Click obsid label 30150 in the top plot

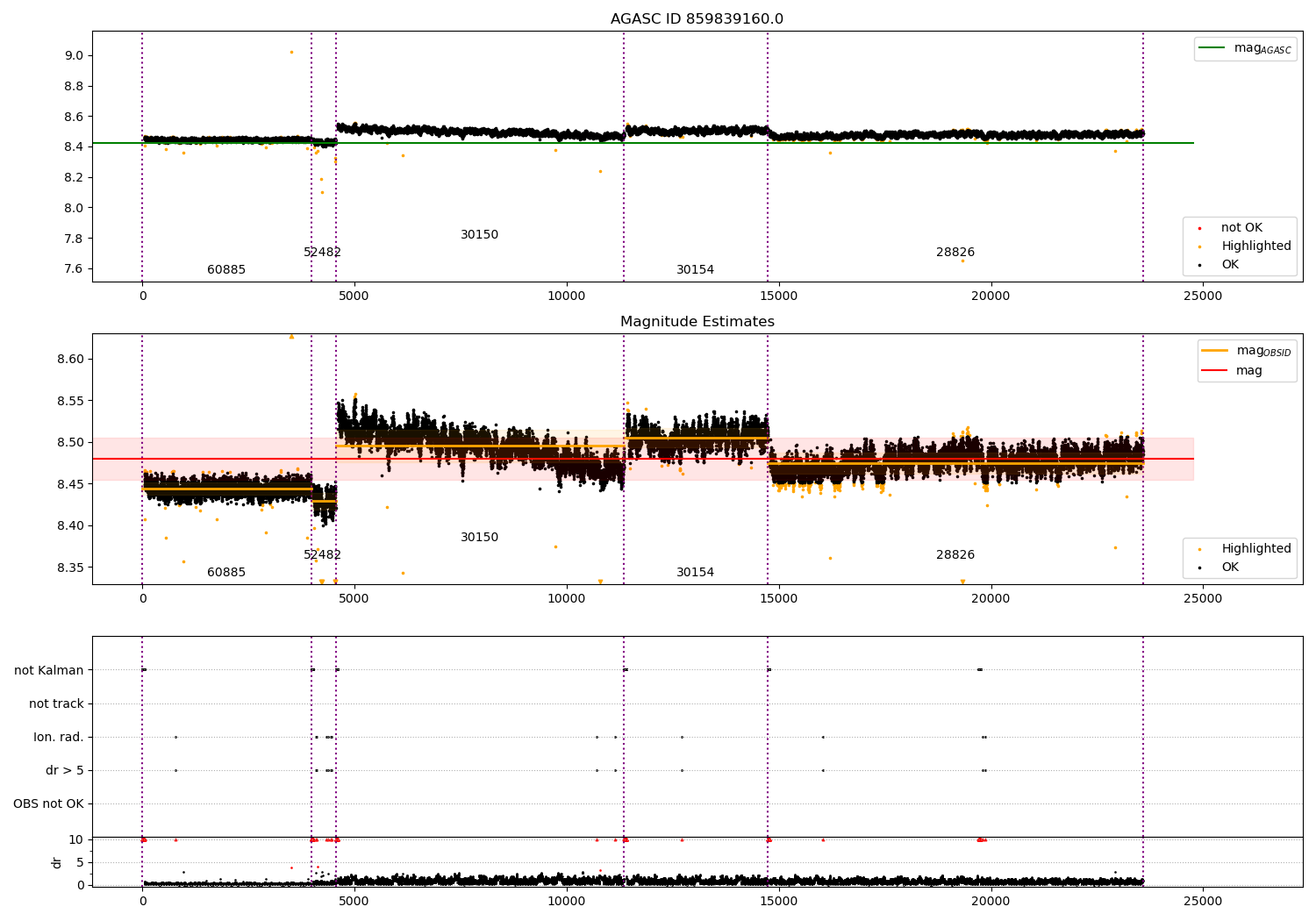click(x=479, y=235)
